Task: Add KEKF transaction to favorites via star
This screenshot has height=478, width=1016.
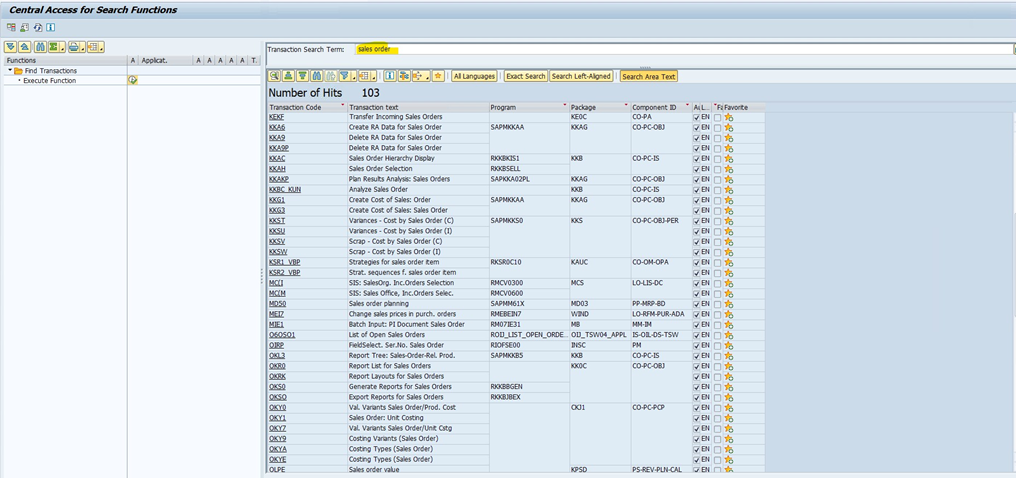Action: click(x=729, y=117)
